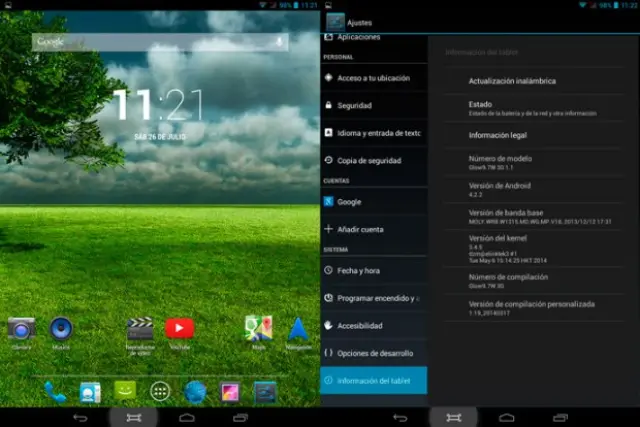Open the Contacts app in the dock
This screenshot has width=640, height=427.
point(90,392)
